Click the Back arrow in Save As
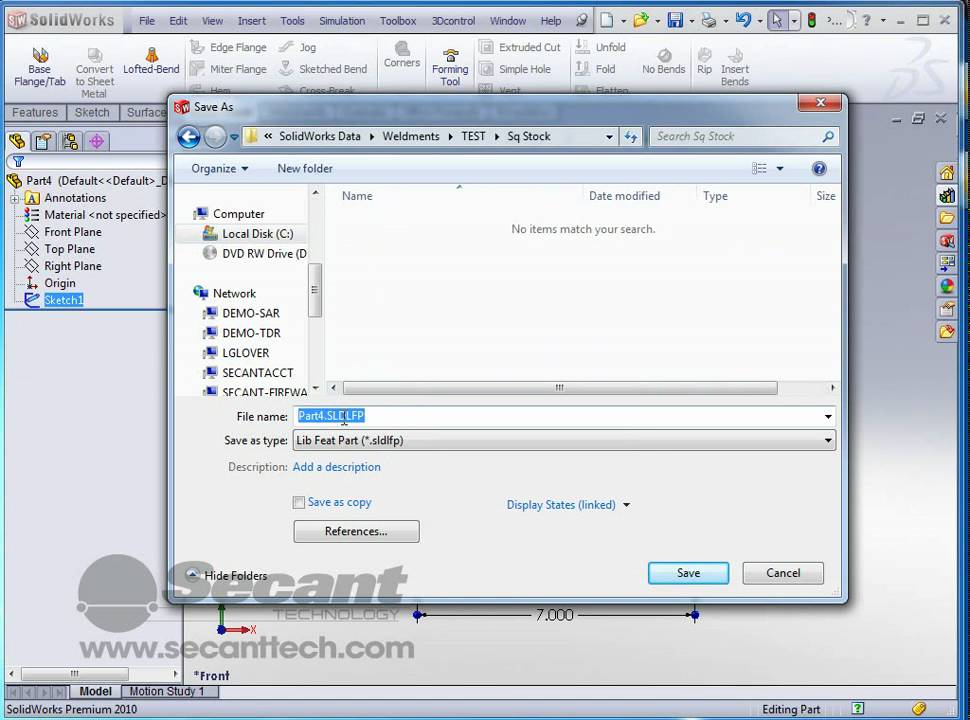The height and width of the screenshot is (720, 970). 189,137
